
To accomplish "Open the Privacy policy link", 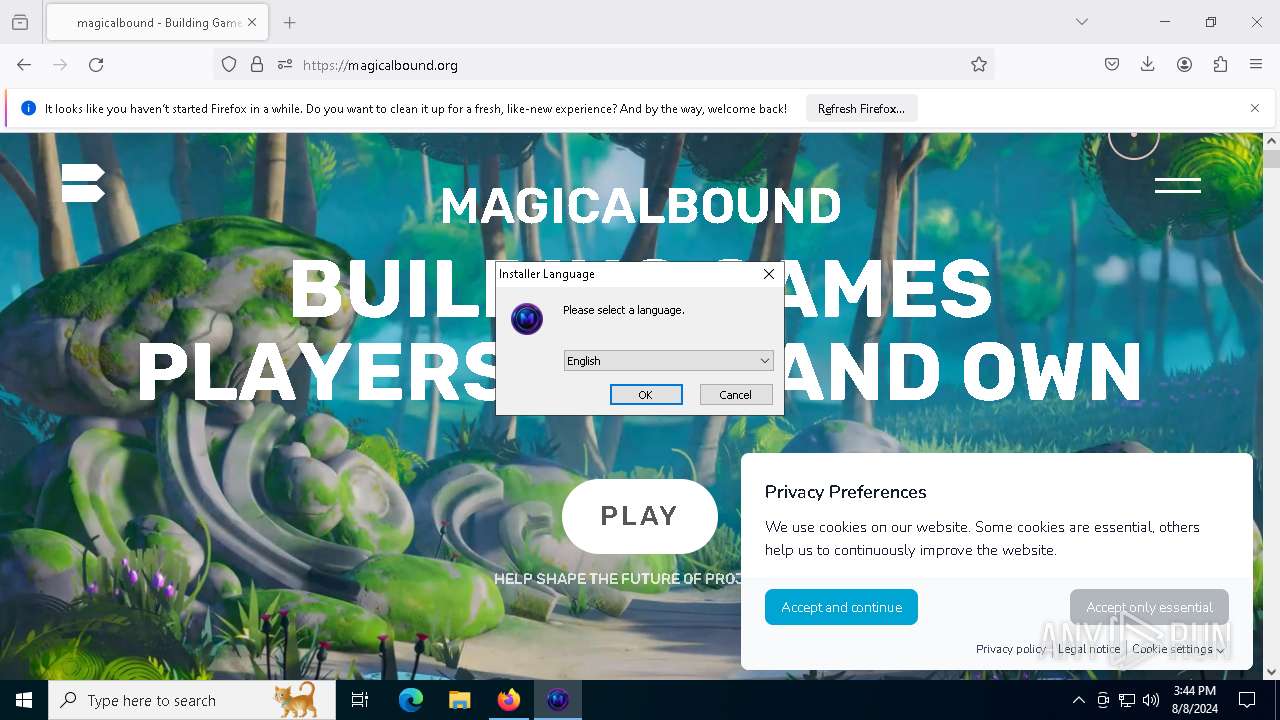I will [1011, 649].
